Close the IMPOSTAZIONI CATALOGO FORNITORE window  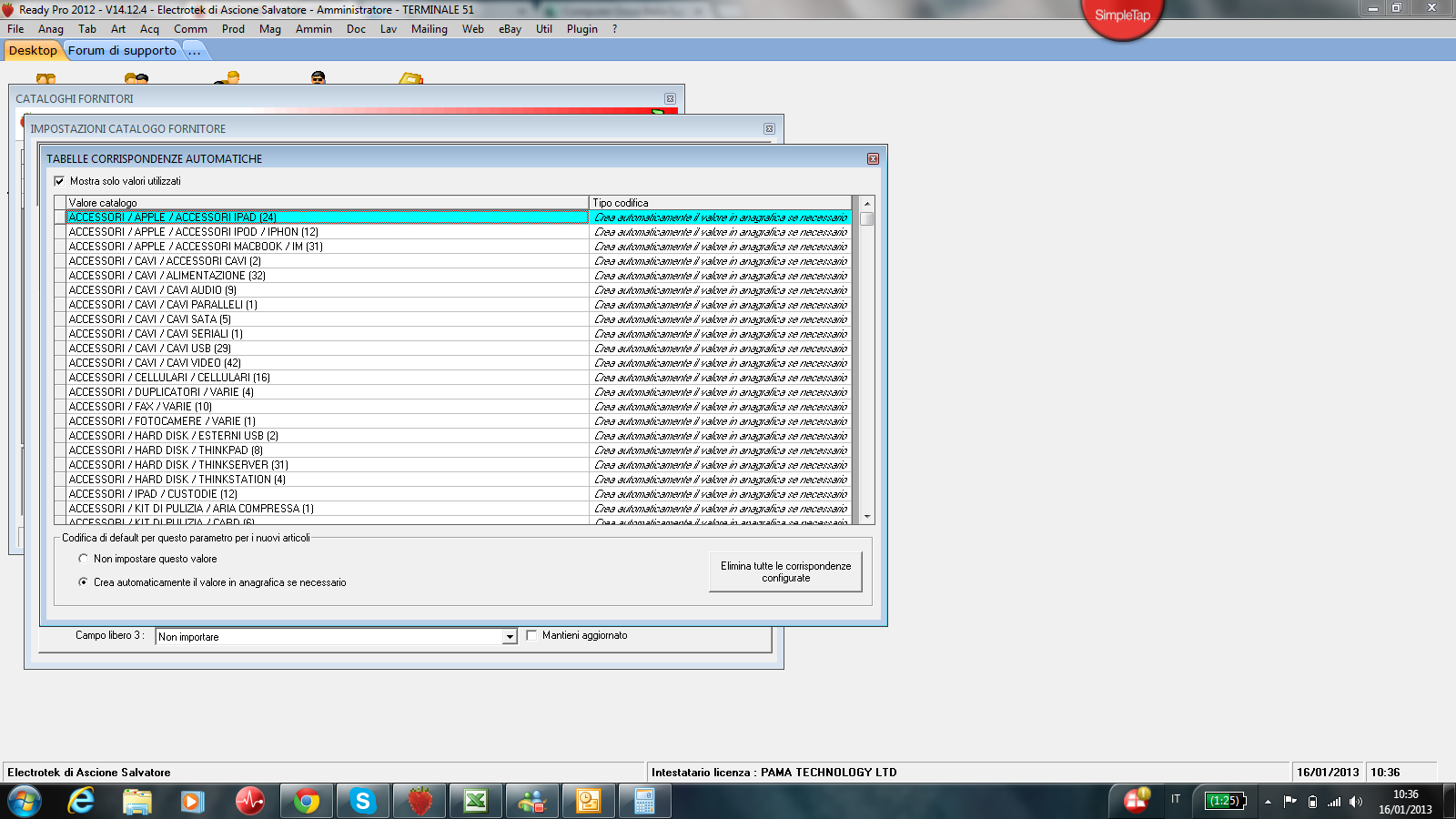[x=769, y=128]
